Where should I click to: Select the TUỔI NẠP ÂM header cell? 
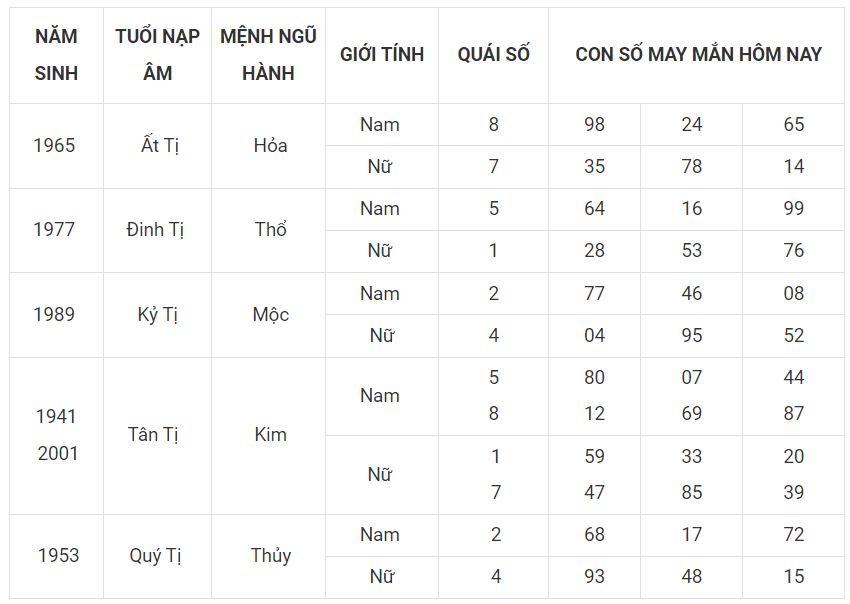[157, 55]
